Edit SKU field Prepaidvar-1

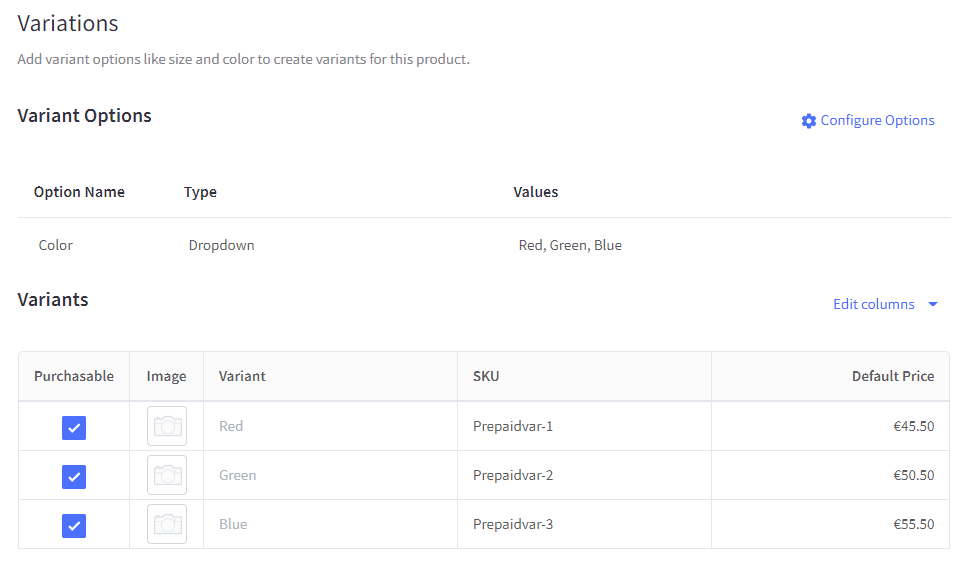click(x=584, y=426)
